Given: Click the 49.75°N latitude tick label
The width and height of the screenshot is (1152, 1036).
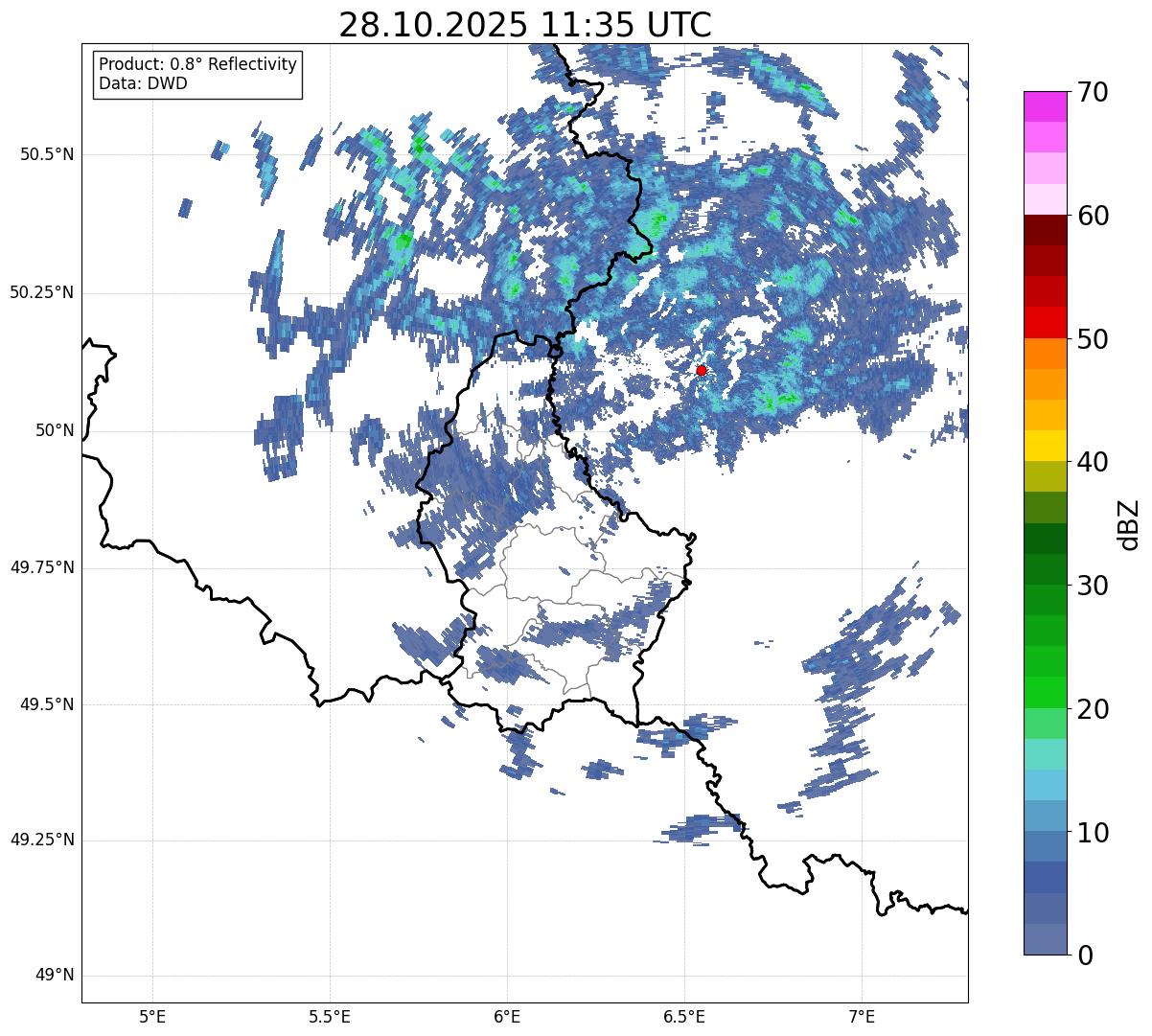Looking at the screenshot, I should tap(42, 567).
